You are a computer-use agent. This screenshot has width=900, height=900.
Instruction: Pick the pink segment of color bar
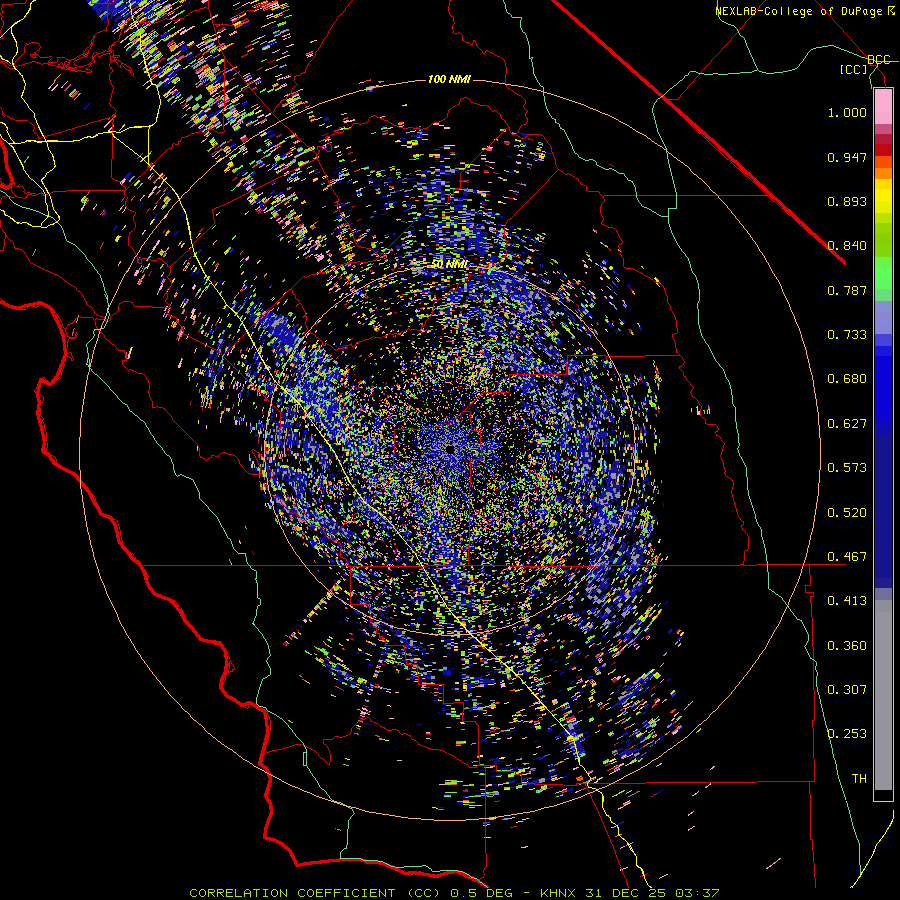pos(883,107)
